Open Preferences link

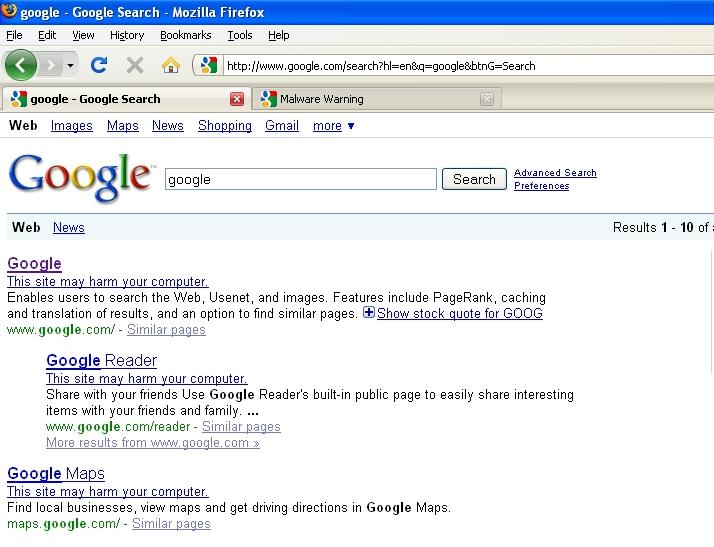pyautogui.click(x=541, y=186)
